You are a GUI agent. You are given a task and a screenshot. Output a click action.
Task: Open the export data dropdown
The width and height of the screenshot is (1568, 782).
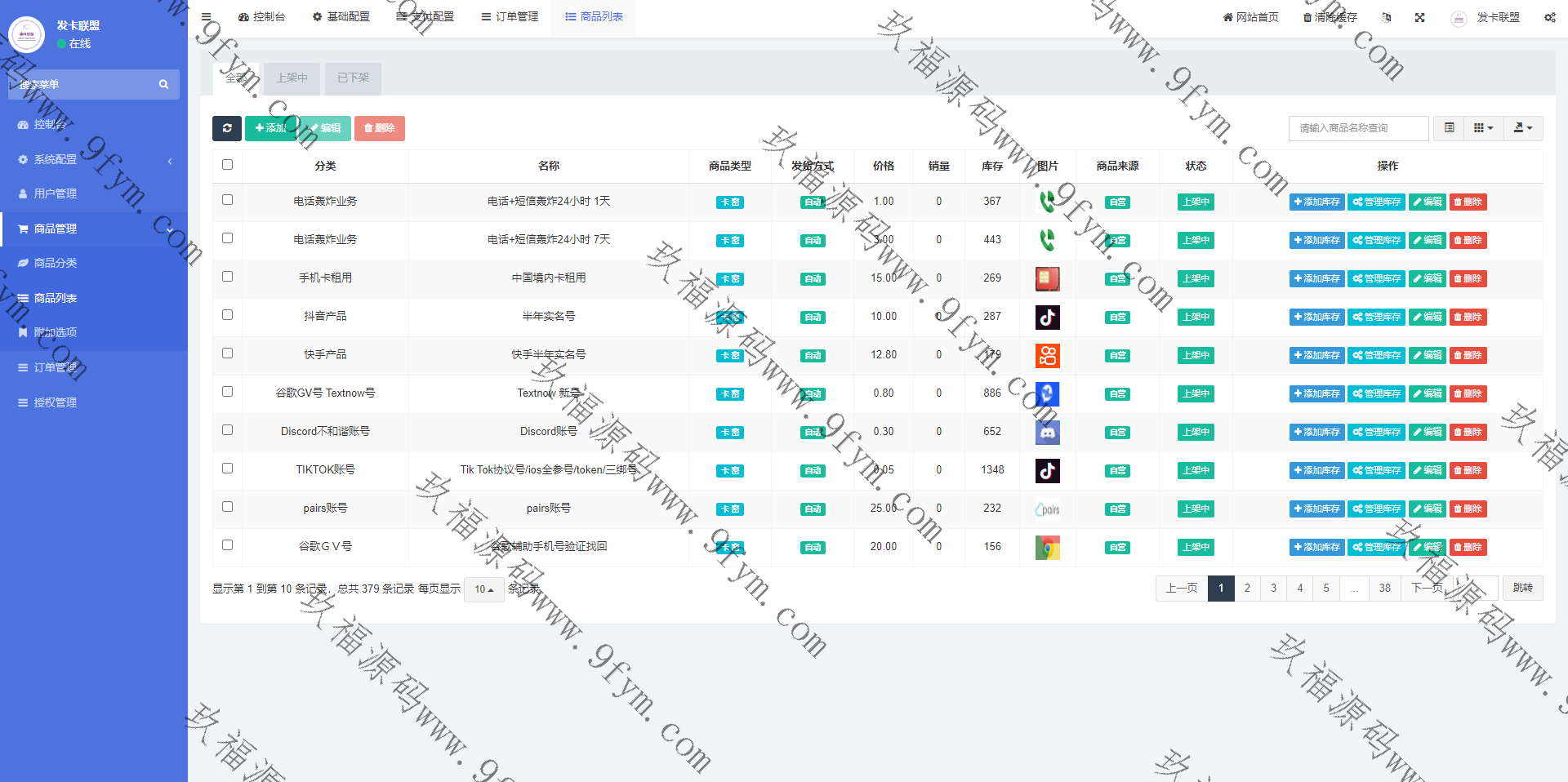point(1523,128)
